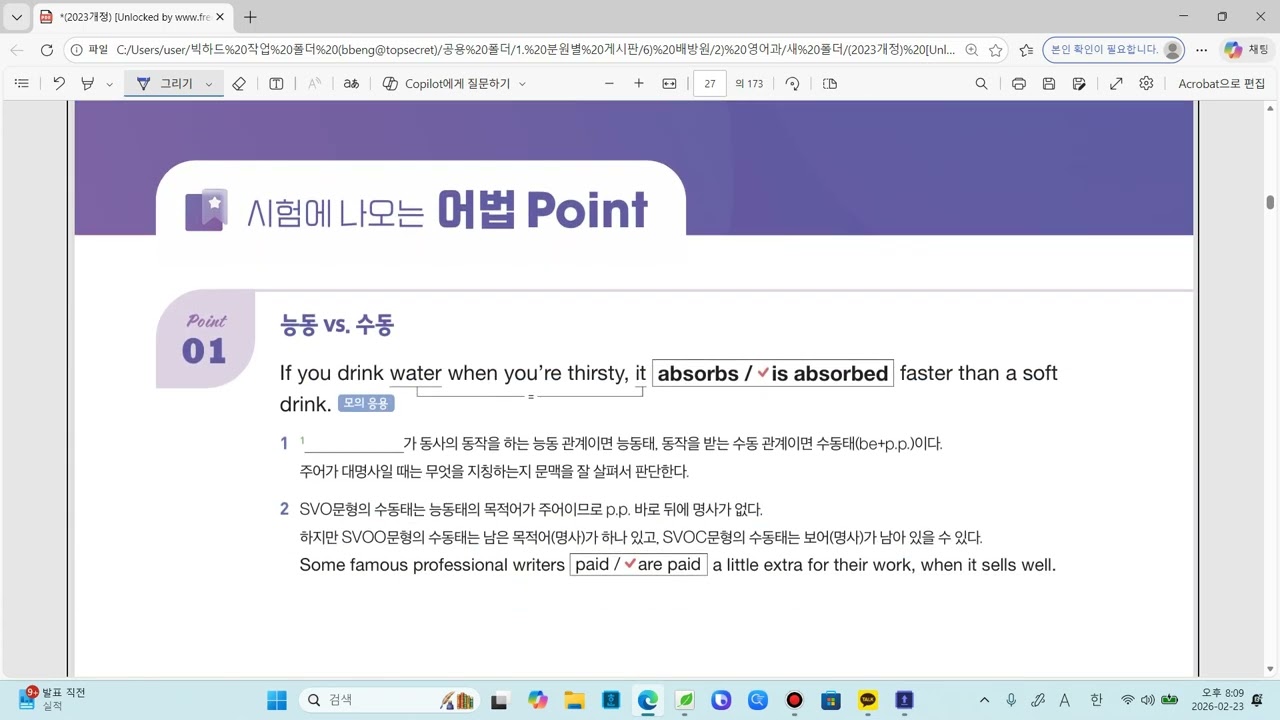Click the vertical scrollbar thumb
The image size is (1280, 720).
point(1270,203)
